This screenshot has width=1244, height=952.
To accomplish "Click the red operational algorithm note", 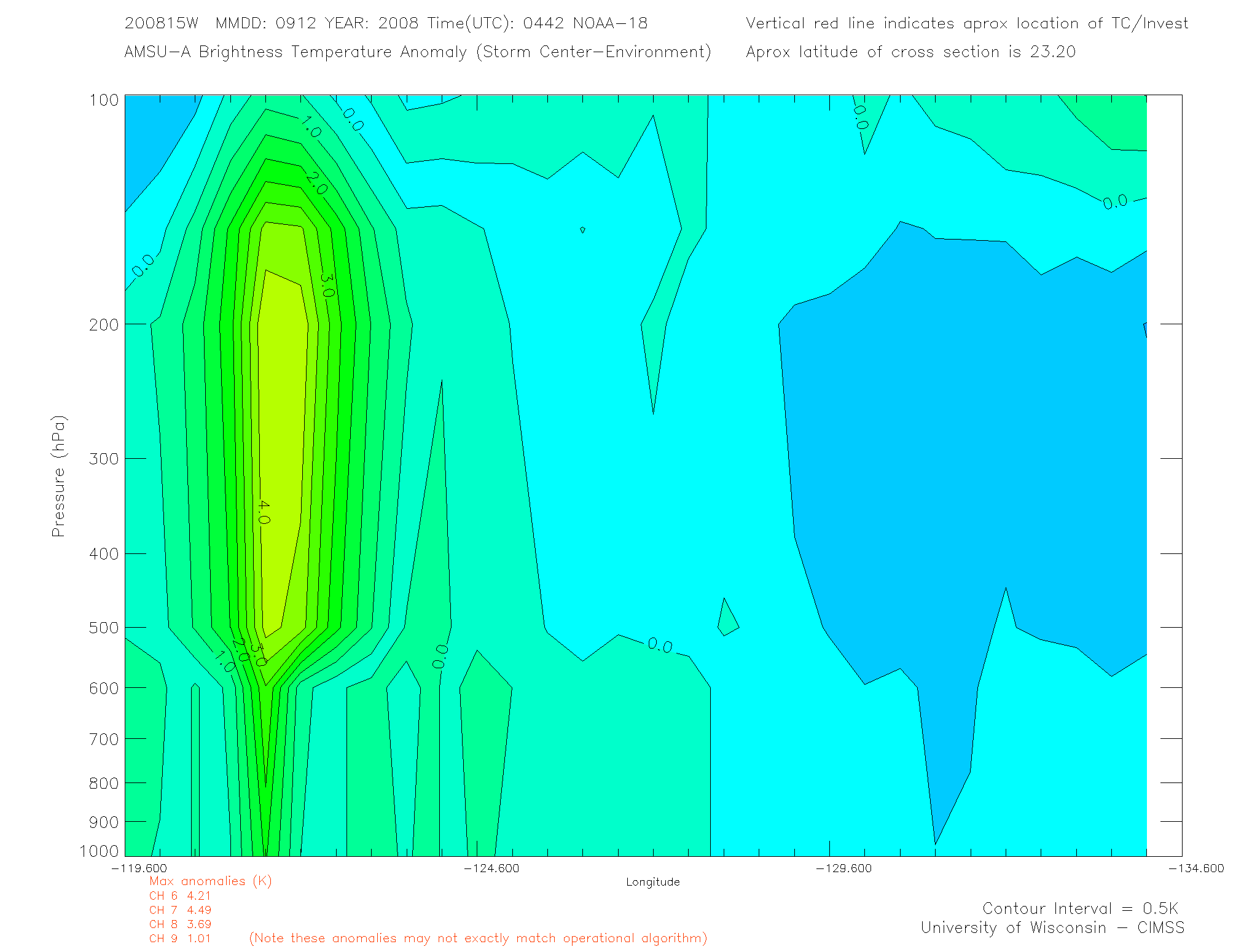I will (x=478, y=938).
